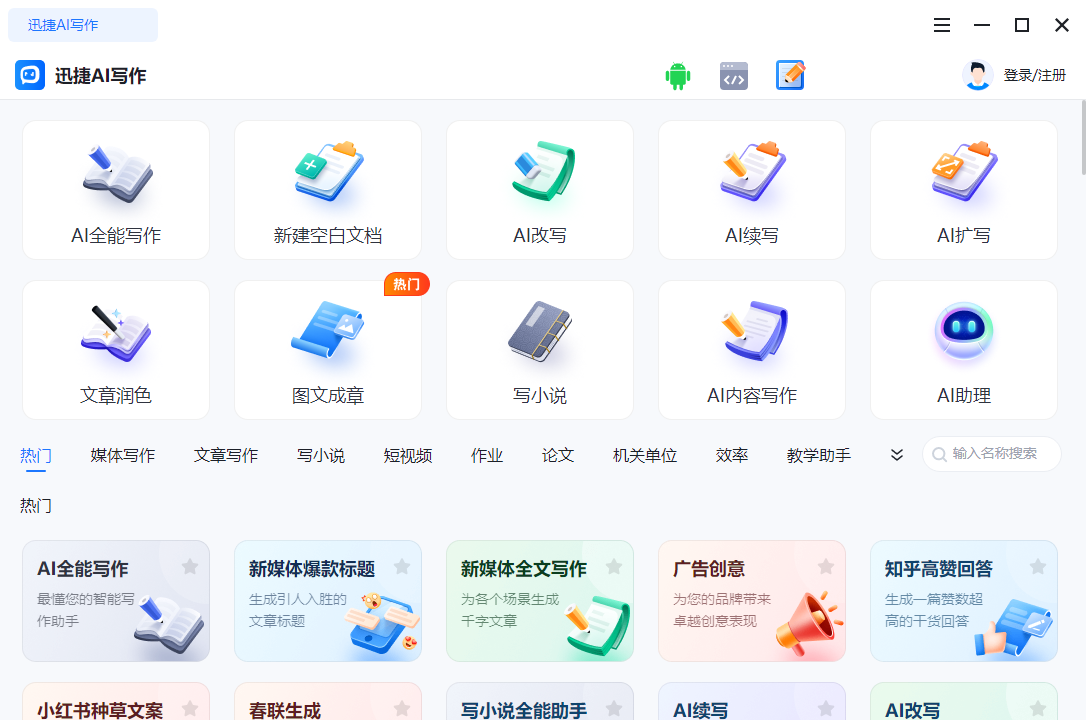Screen dimensions: 1086x720
Task: Switch to the 媒体写作 category tab
Action: (x=122, y=454)
